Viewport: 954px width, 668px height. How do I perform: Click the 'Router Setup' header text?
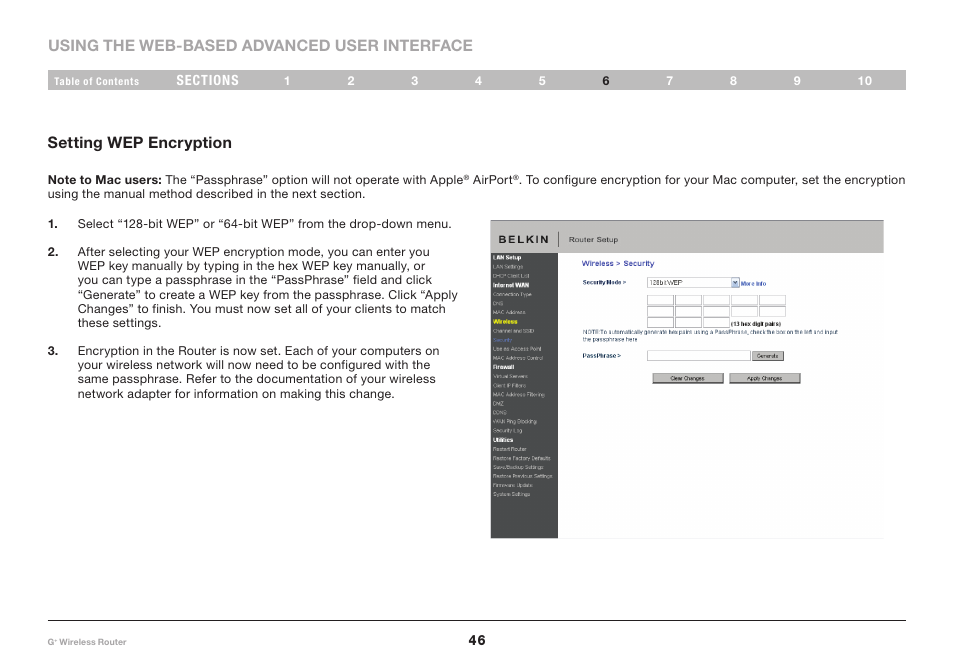coord(593,240)
